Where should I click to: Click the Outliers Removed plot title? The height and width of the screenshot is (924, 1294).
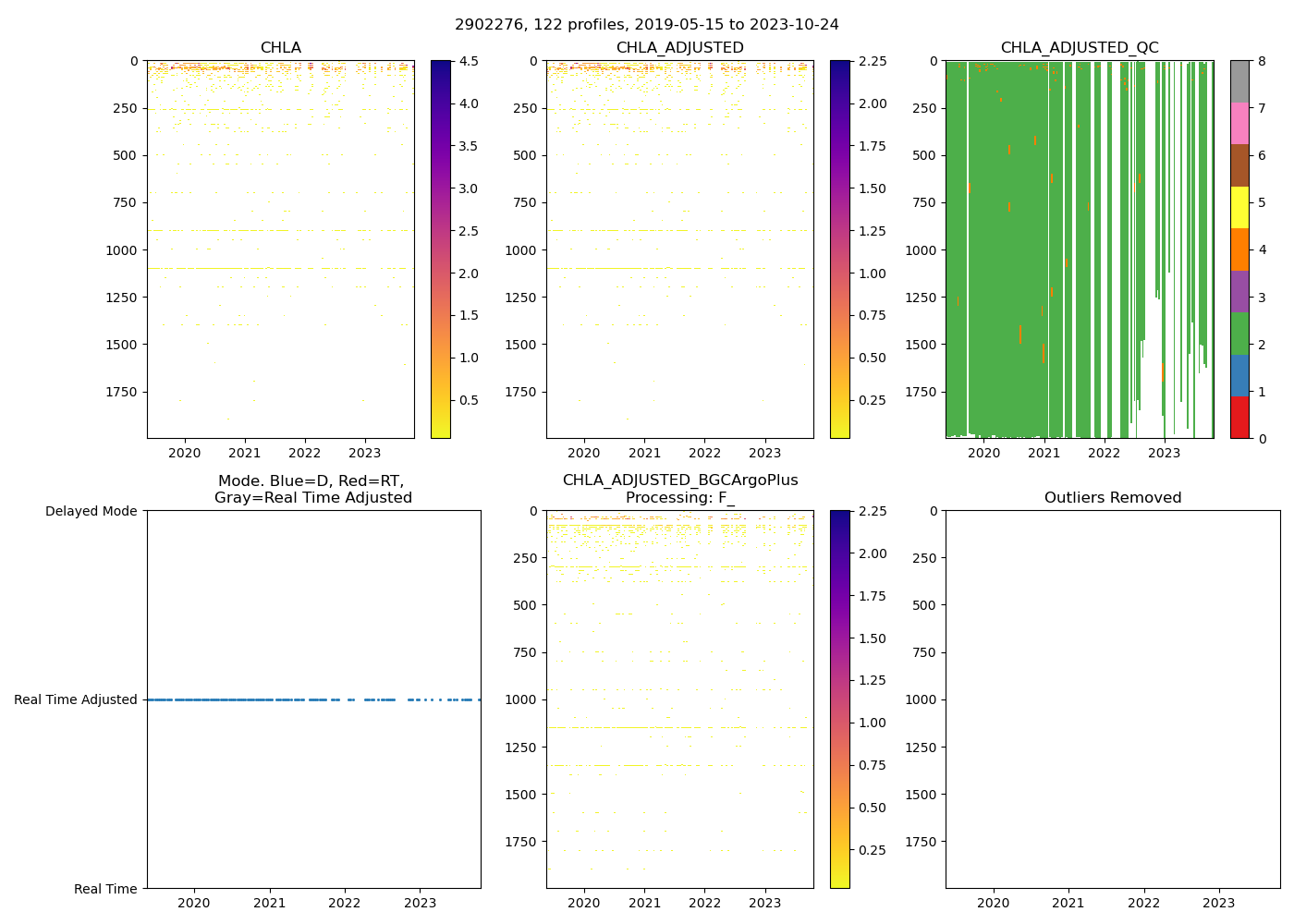click(1112, 498)
